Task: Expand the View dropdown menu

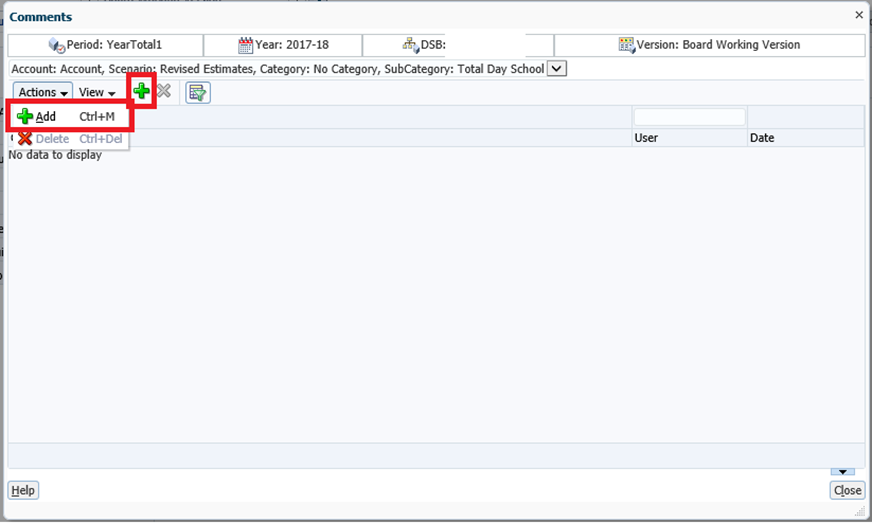Action: pos(97,93)
